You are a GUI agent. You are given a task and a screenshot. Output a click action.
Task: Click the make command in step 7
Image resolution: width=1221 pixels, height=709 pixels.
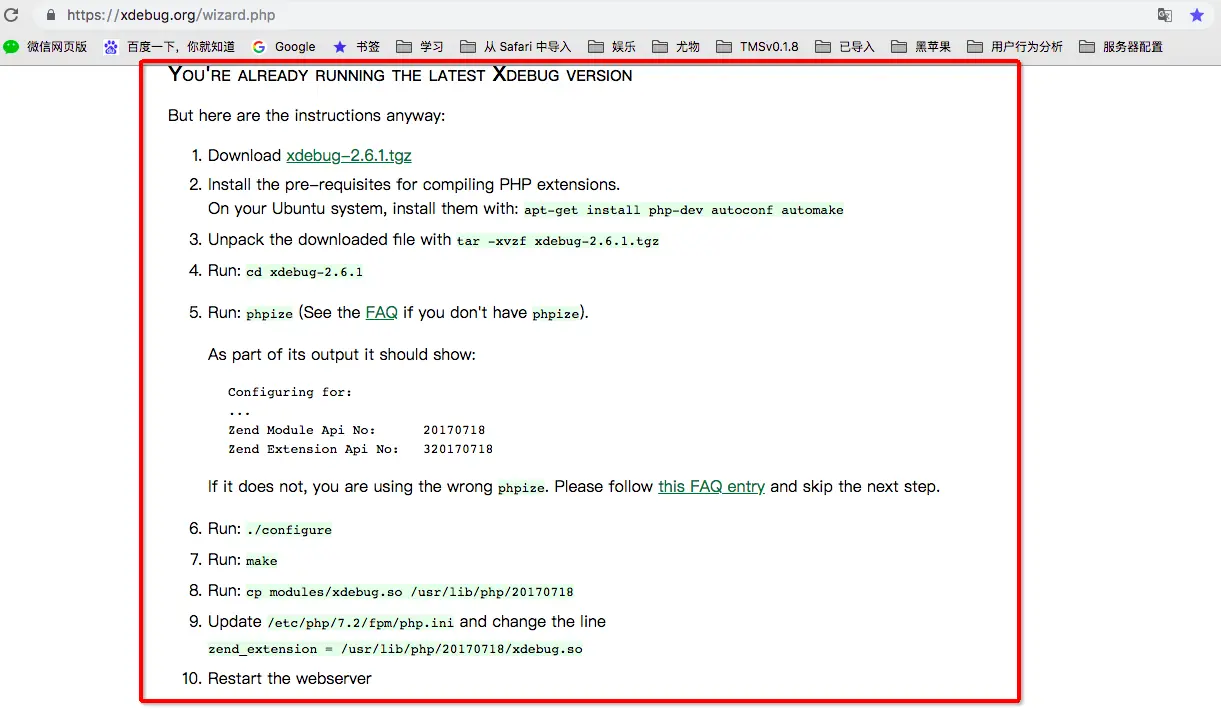click(x=262, y=561)
